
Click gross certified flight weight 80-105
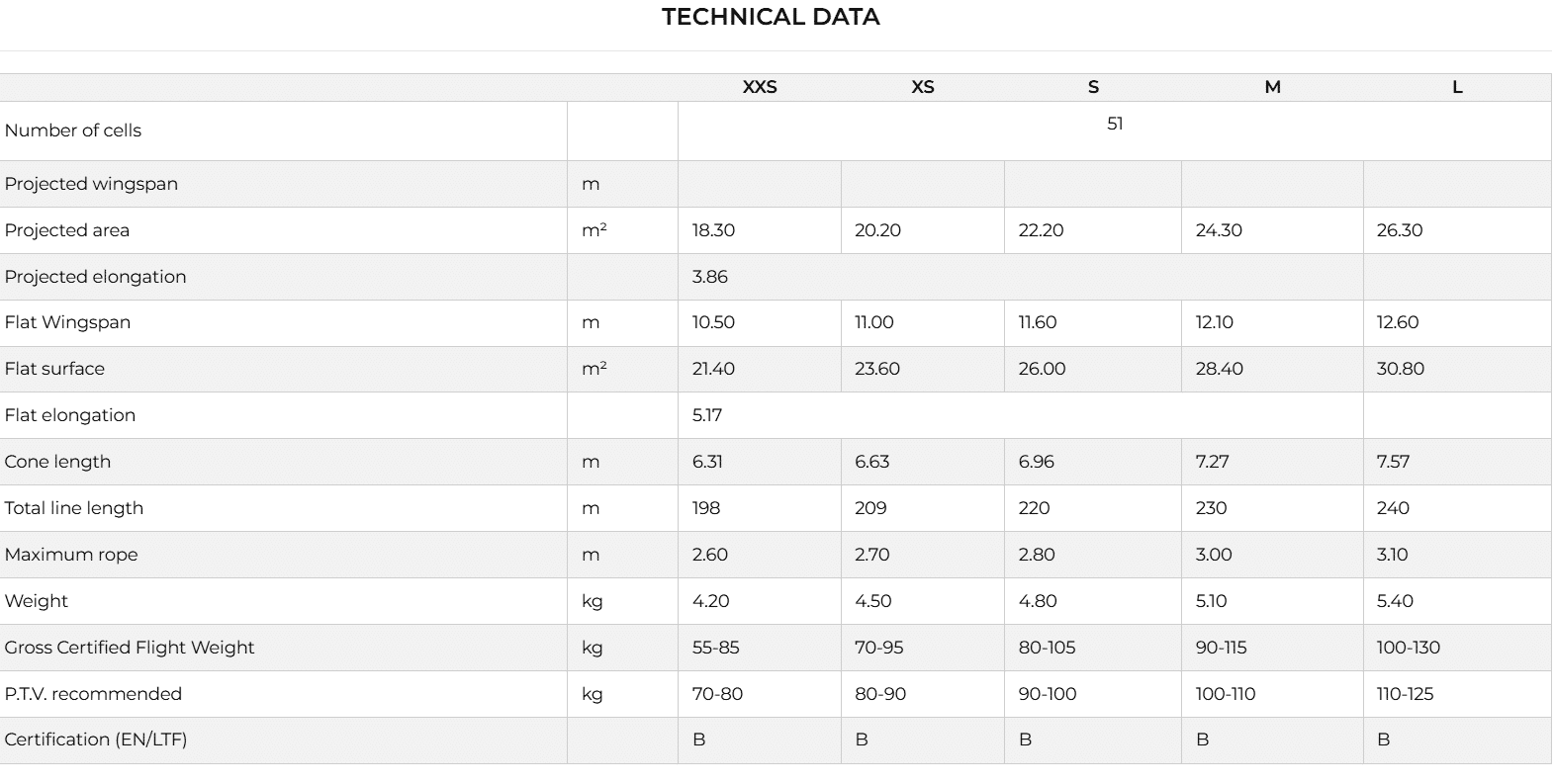pos(1048,648)
